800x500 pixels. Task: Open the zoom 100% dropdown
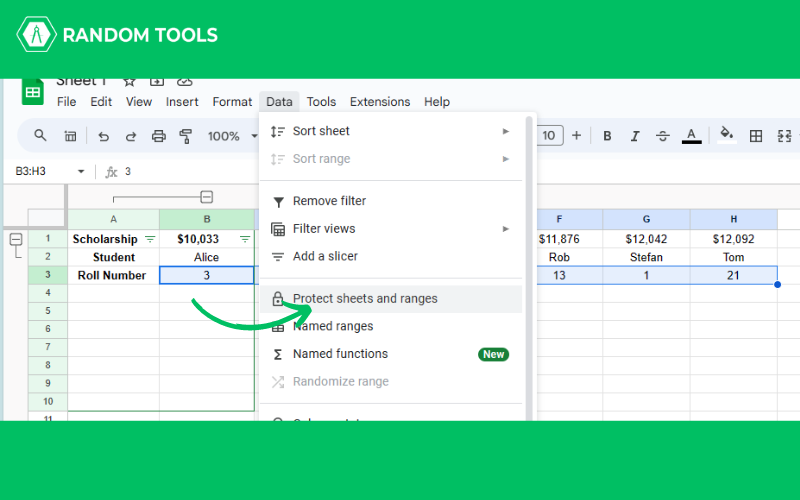(232, 136)
